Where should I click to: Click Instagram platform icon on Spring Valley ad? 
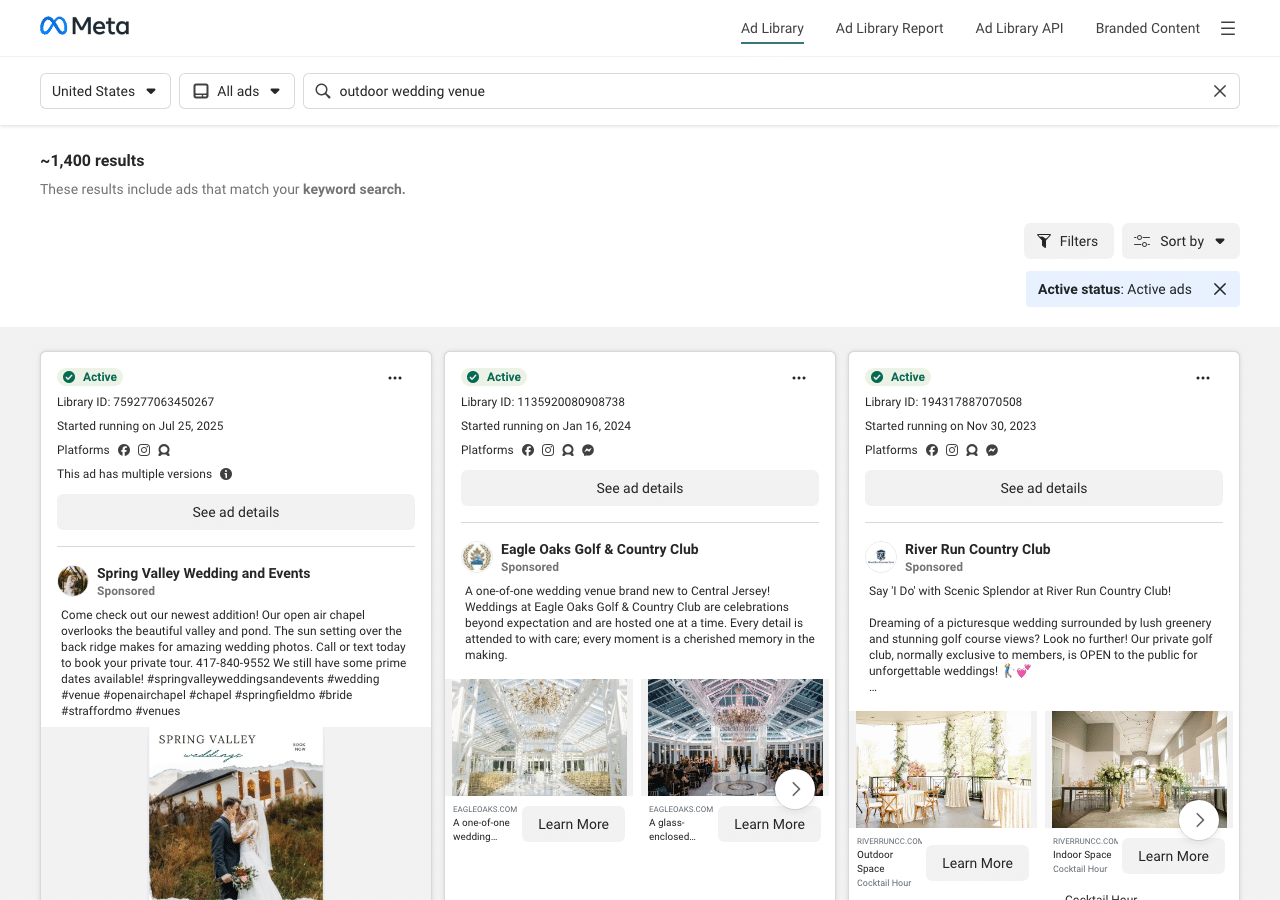[x=144, y=450]
